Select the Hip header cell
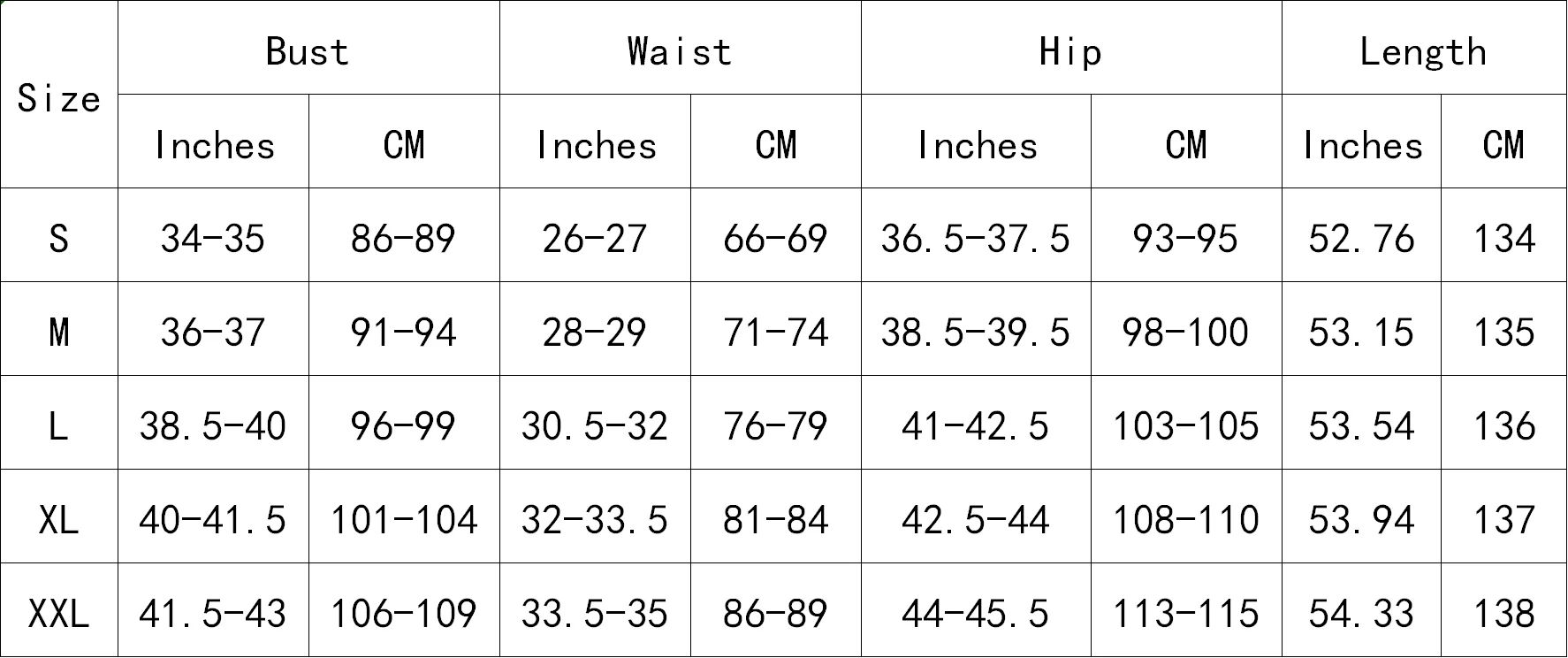The image size is (1568, 658). point(1071,48)
